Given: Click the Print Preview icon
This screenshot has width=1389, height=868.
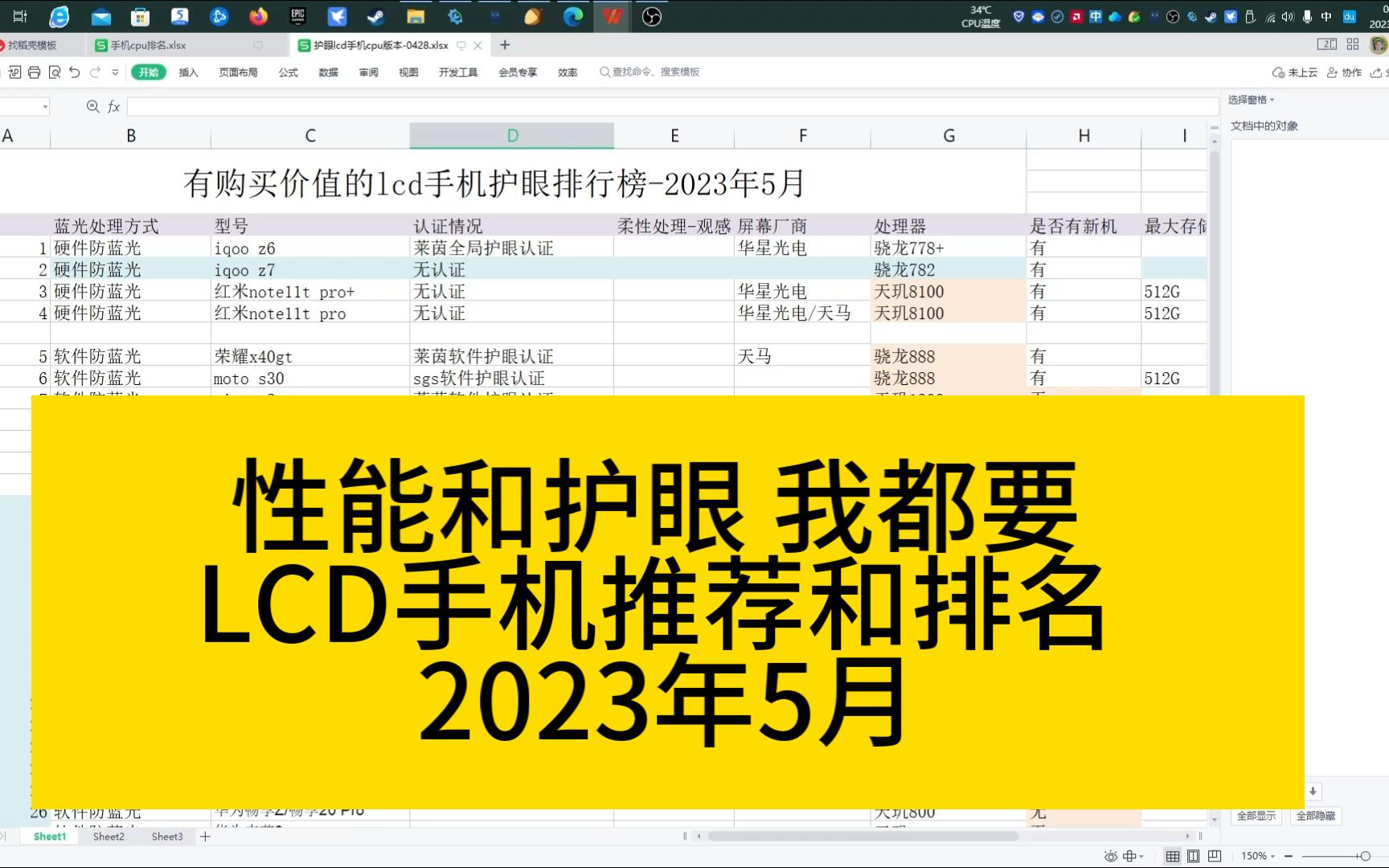Looking at the screenshot, I should 55,72.
